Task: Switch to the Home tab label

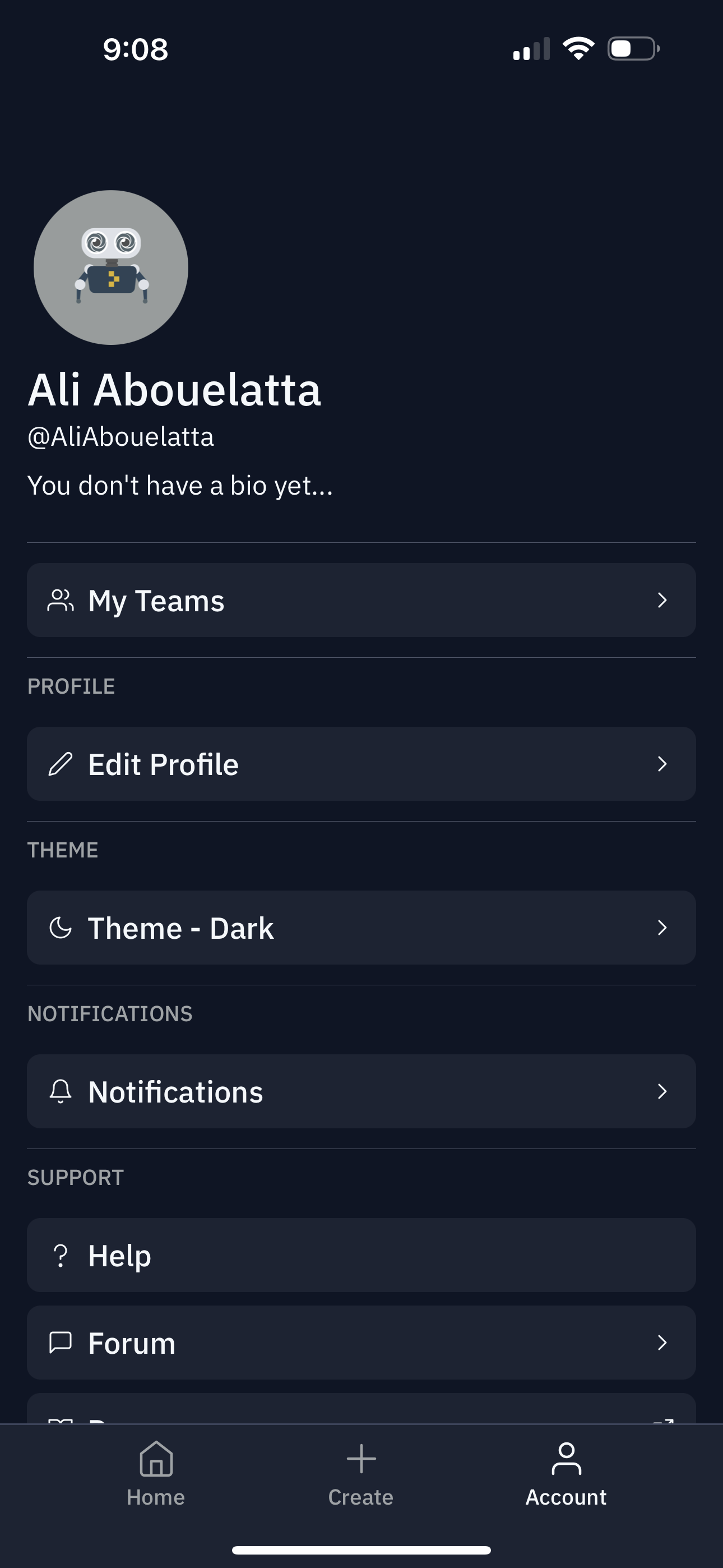Action: (x=156, y=1497)
